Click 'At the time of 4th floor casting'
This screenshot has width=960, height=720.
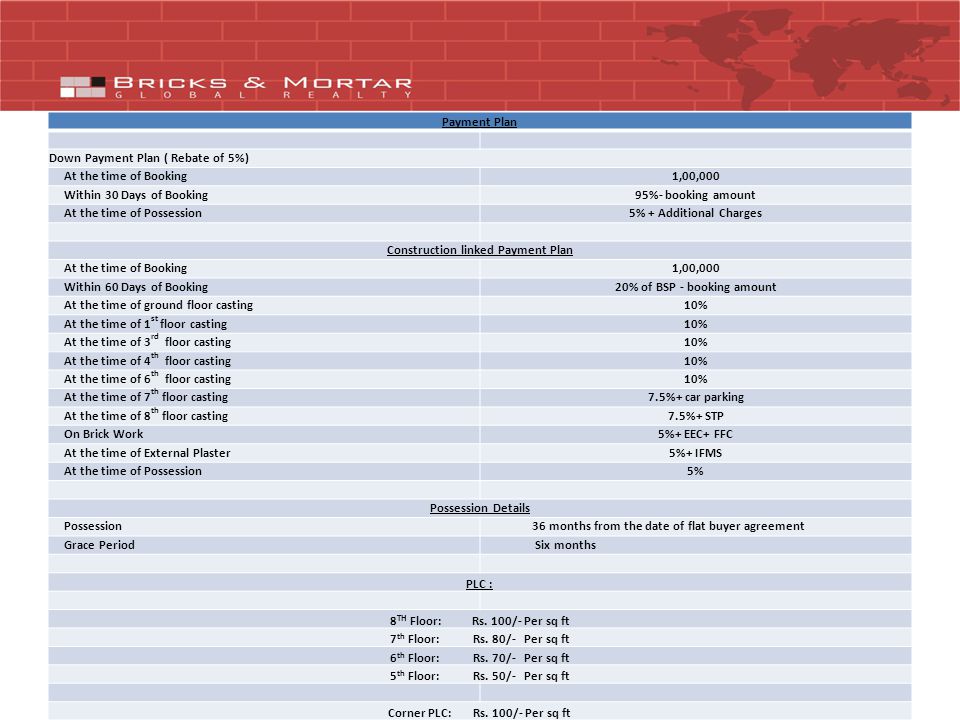[x=148, y=360]
